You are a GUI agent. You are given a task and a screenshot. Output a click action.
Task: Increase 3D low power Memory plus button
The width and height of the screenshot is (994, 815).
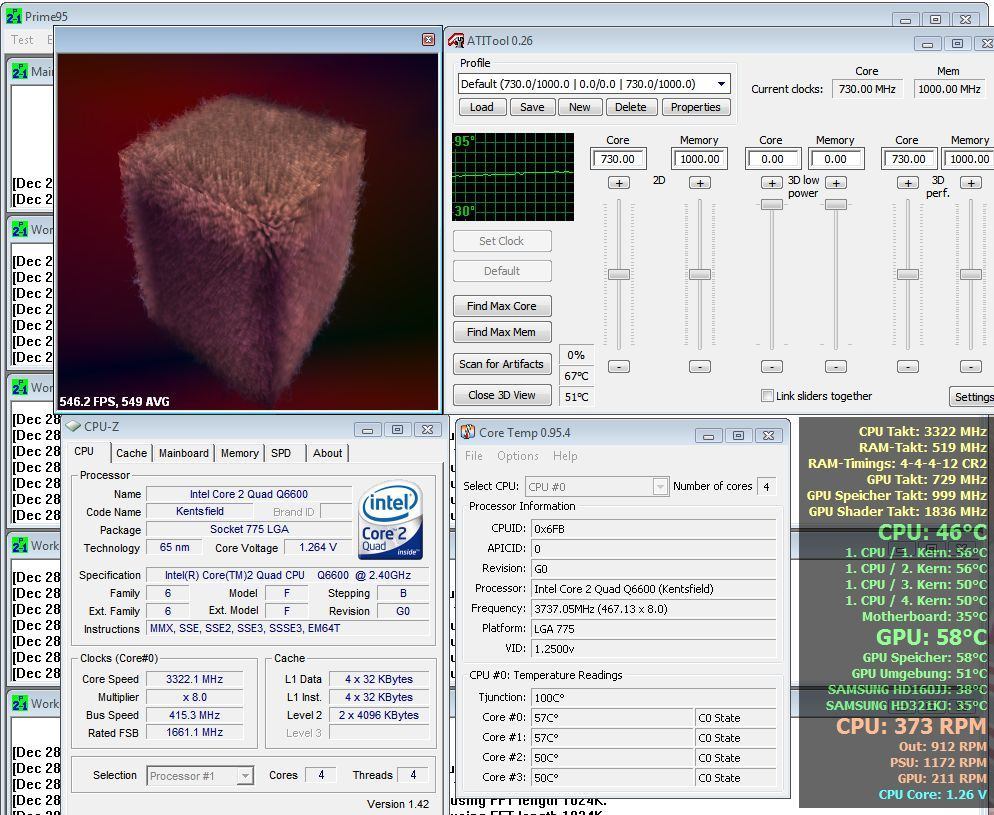pyautogui.click(x=836, y=183)
